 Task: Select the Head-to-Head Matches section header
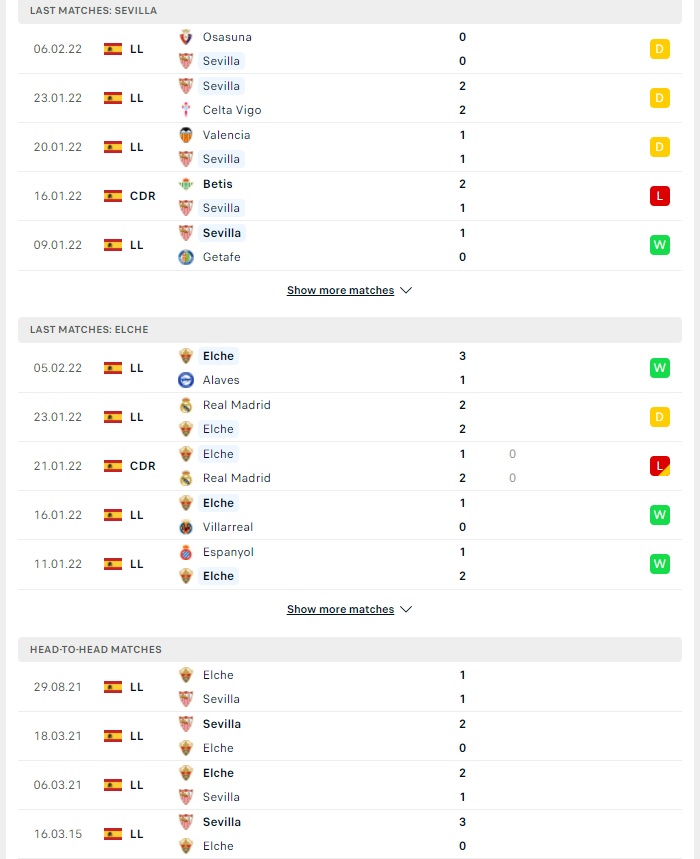pos(350,649)
